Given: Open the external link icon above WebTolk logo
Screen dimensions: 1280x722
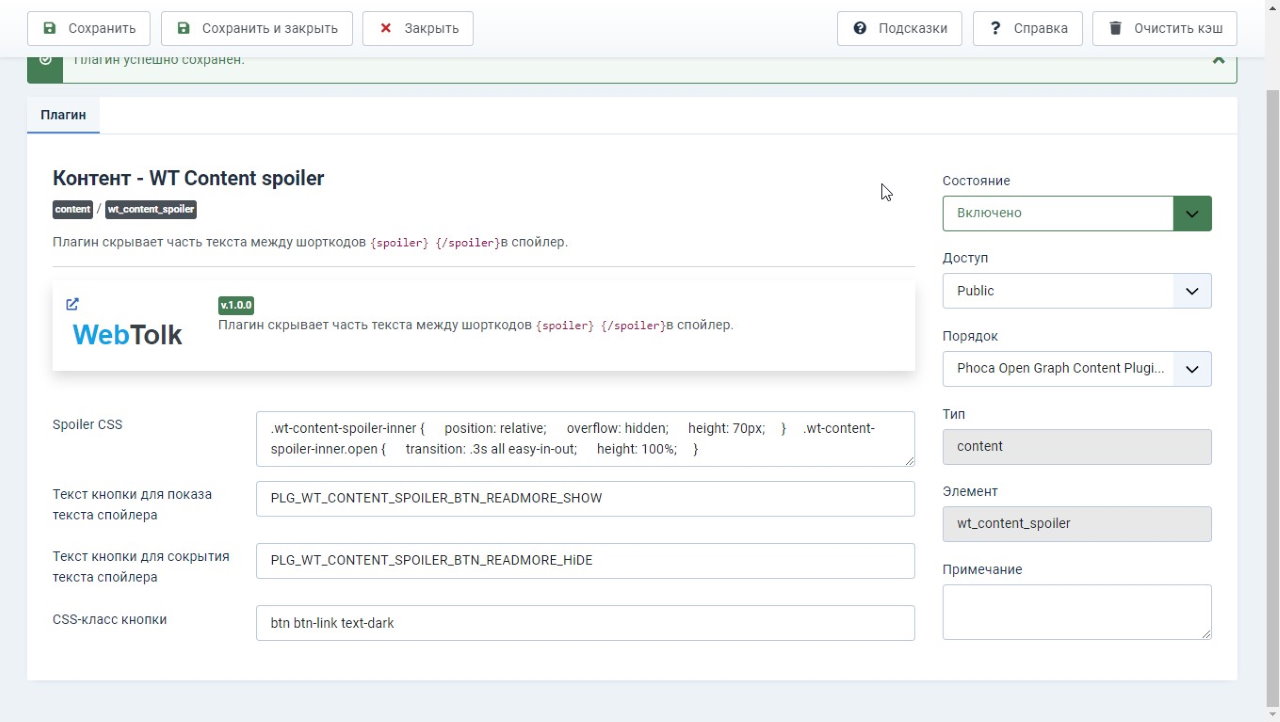Looking at the screenshot, I should click(72, 304).
